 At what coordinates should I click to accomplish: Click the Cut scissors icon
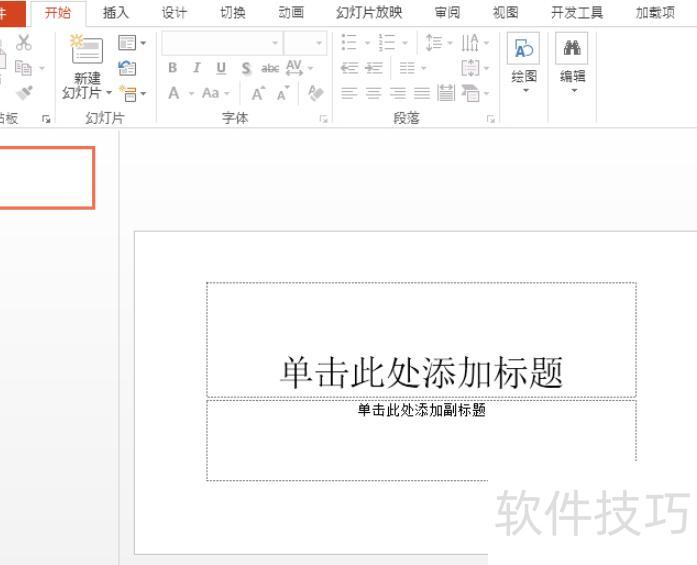click(24, 43)
